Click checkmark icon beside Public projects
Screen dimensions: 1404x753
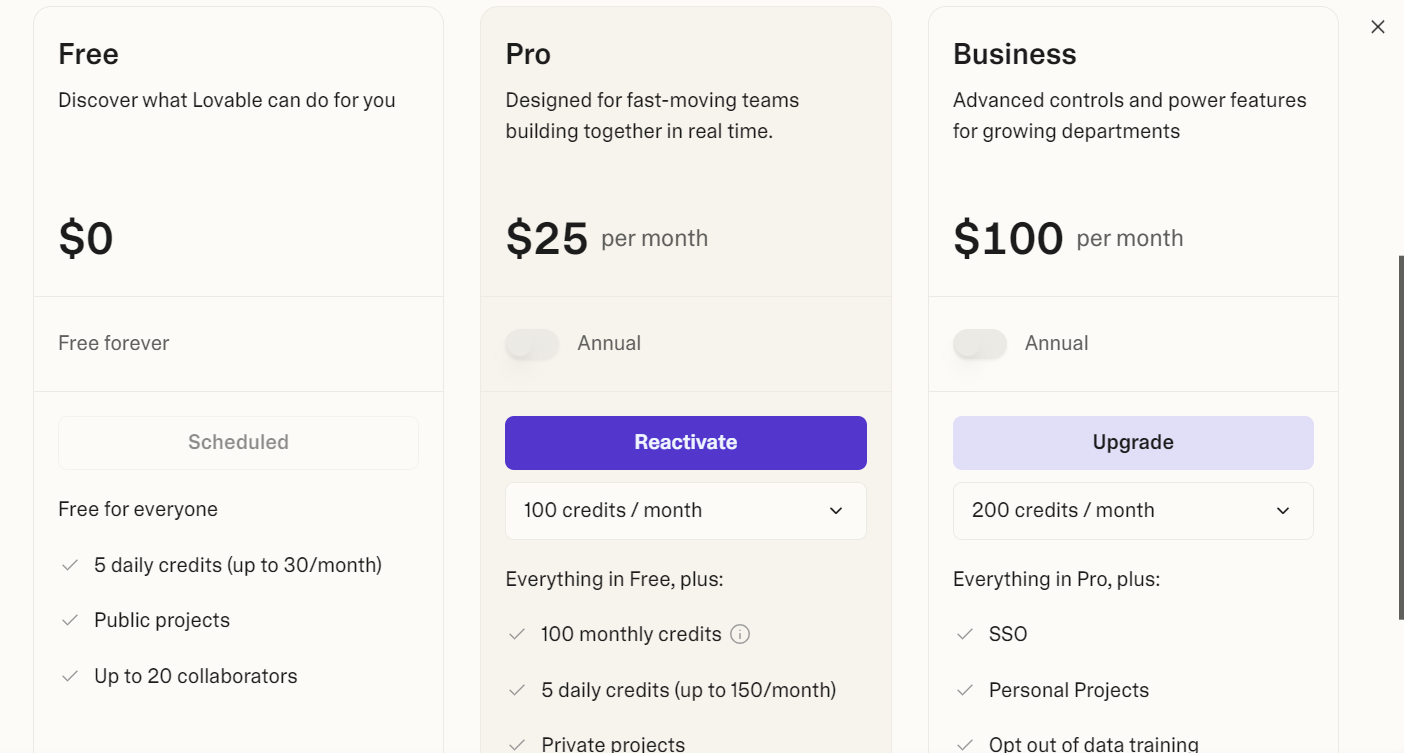(70, 620)
